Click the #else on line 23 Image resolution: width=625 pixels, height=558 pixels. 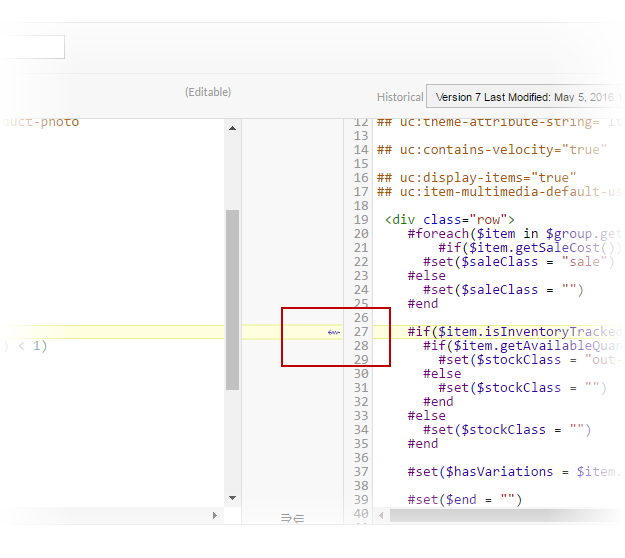click(426, 276)
